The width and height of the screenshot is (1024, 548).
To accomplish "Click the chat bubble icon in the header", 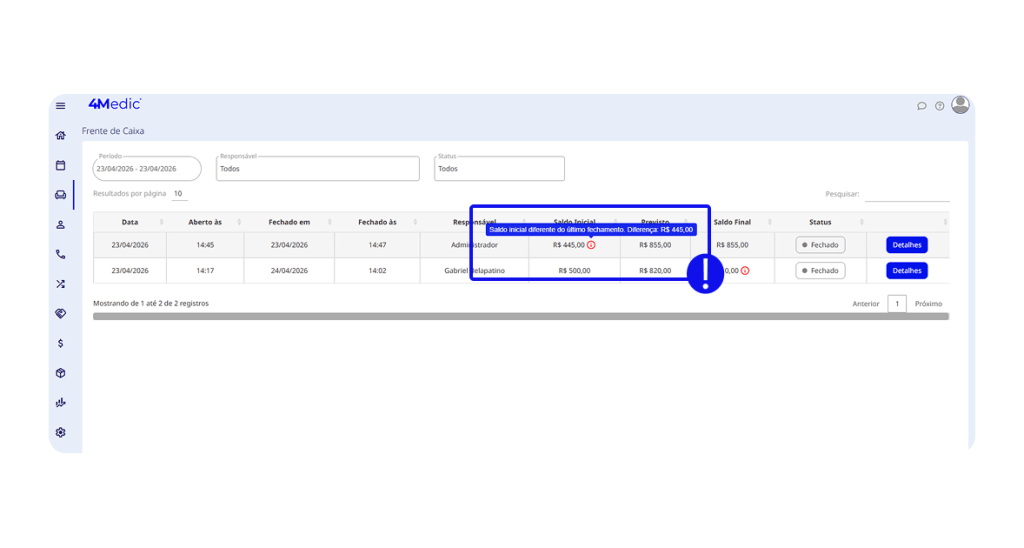I will pyautogui.click(x=922, y=106).
